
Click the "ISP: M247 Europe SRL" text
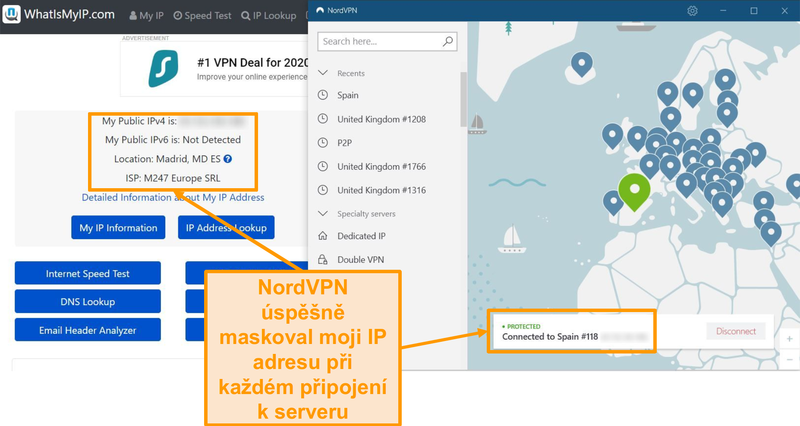pyautogui.click(x=173, y=178)
